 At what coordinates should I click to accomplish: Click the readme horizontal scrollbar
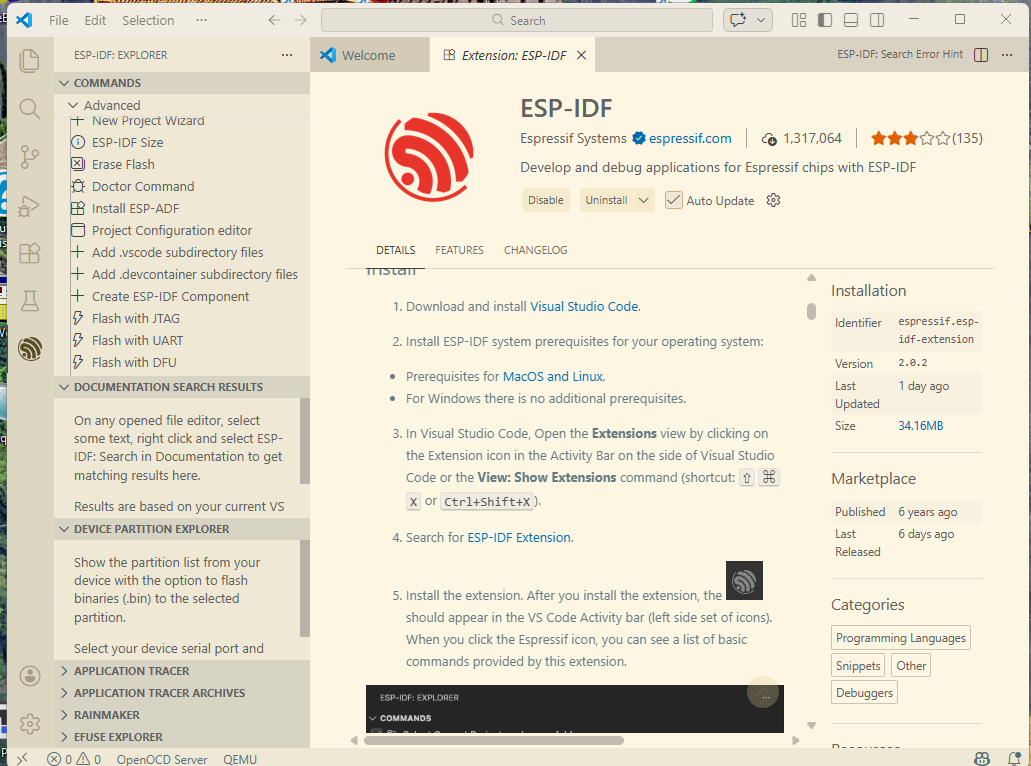tap(494, 740)
